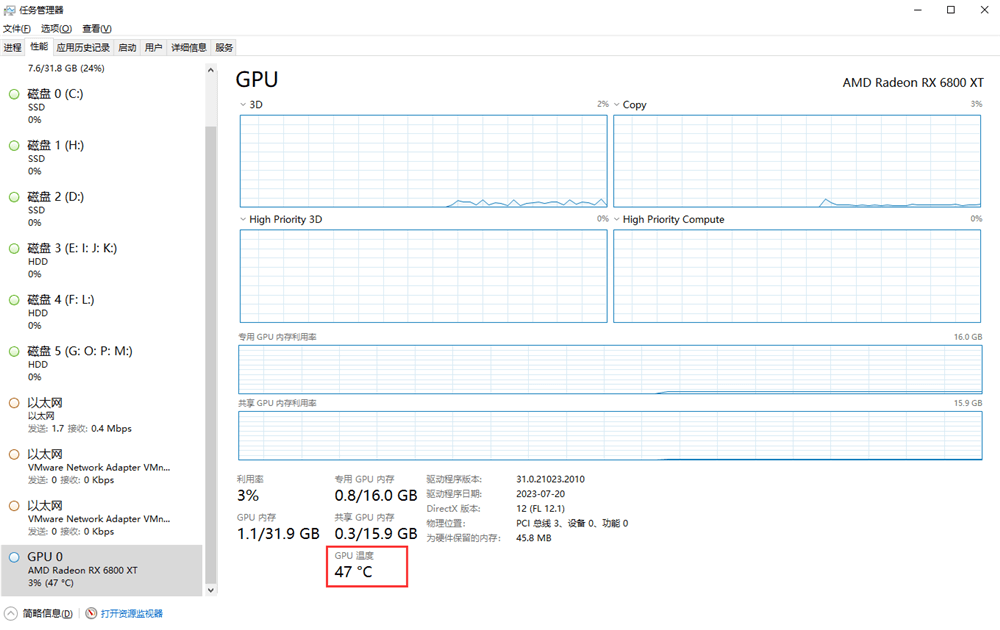Open the 文件(F) menu
The height and width of the screenshot is (630, 1000).
tap(17, 29)
